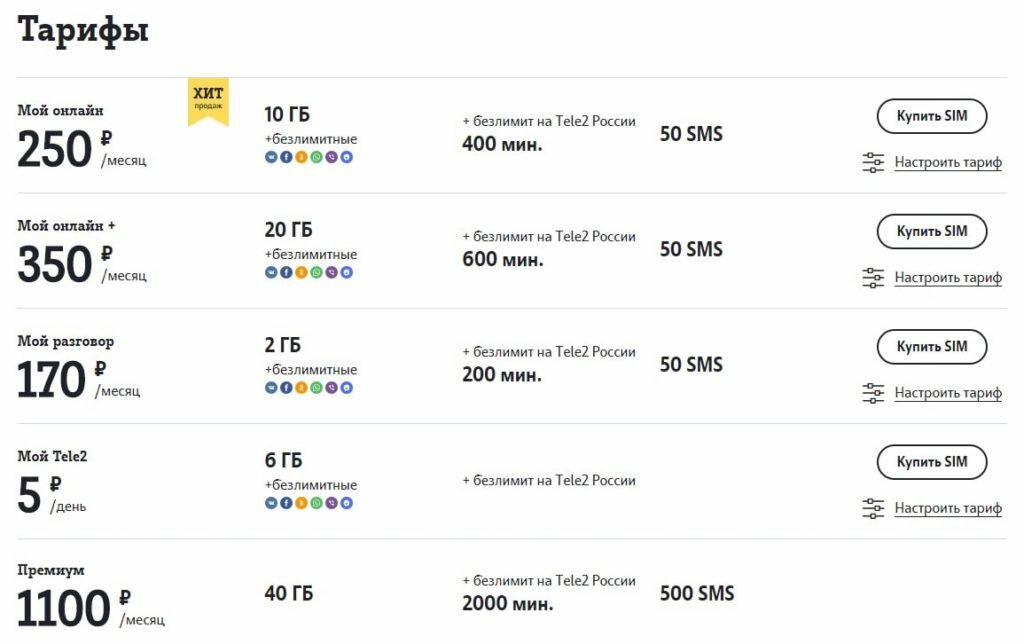Click the WhatsApp icon in Мой онлайн + row
Screen dimensions: 1024x644
[x=316, y=272]
